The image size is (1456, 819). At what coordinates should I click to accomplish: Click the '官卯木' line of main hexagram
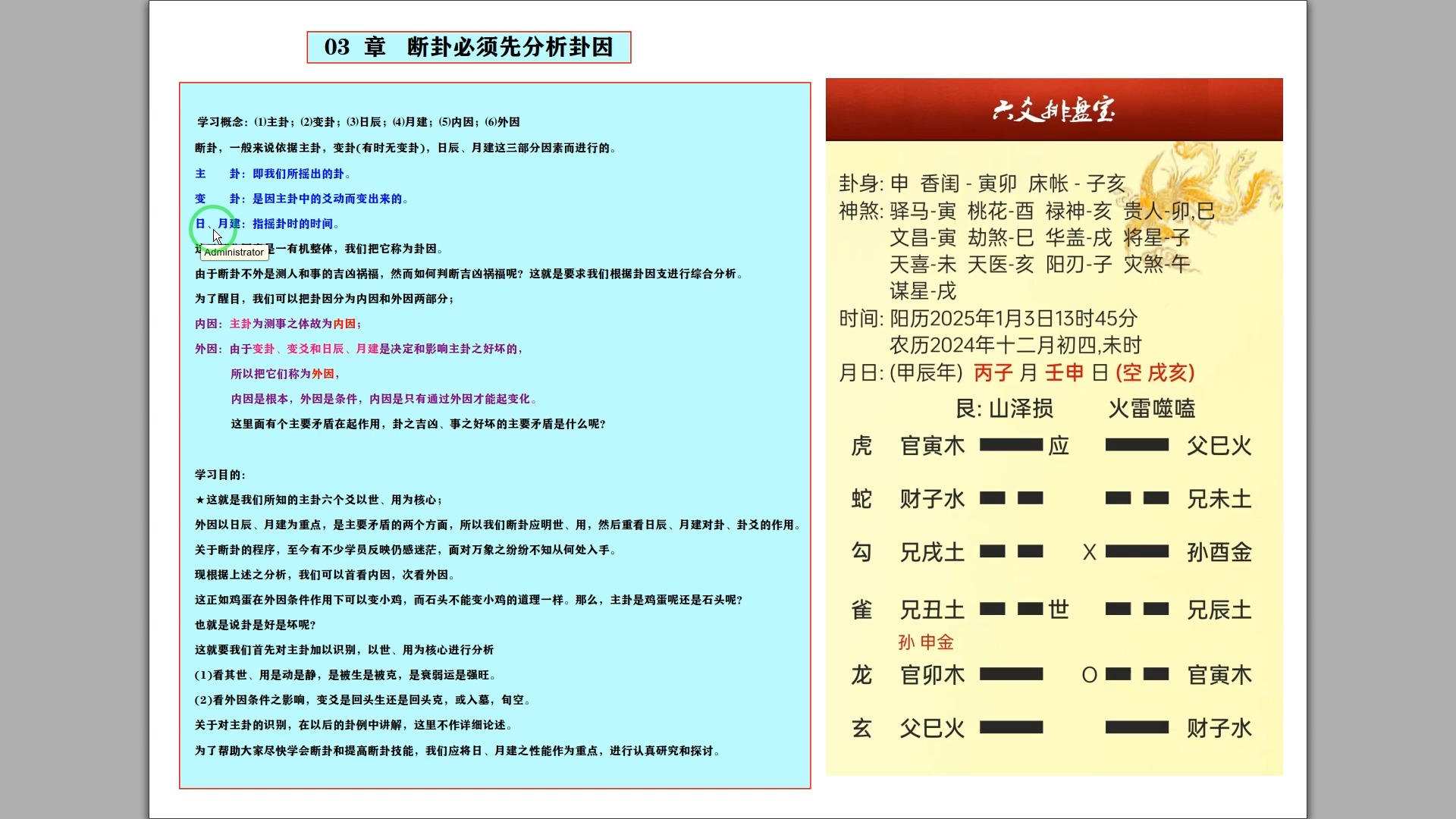(933, 675)
